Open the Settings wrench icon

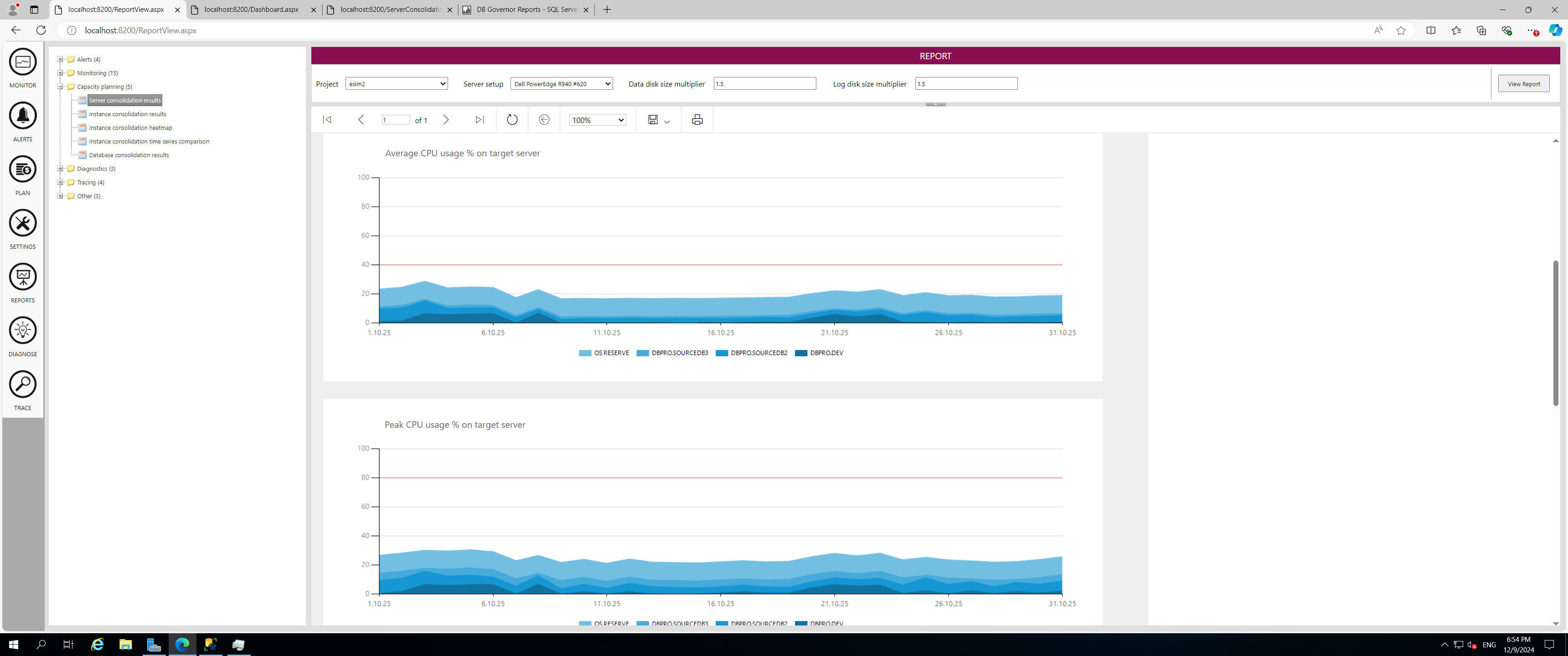(22, 223)
